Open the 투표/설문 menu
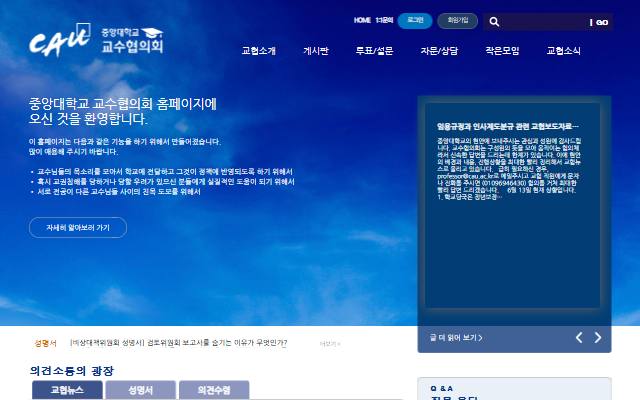640x400 pixels. 374,51
